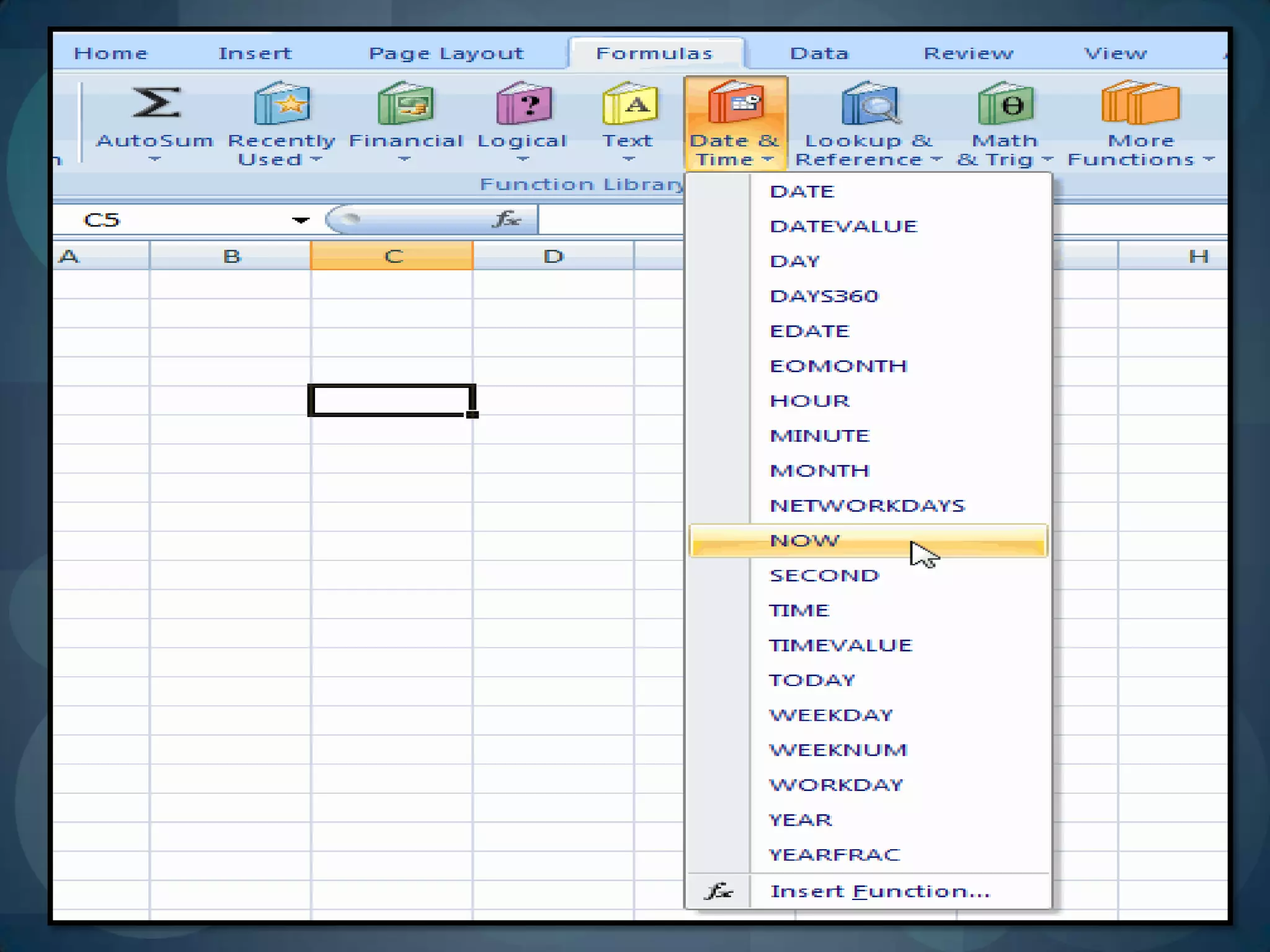Open the Recently Used functions book icon
This screenshot has width=1270, height=952.
[282, 104]
